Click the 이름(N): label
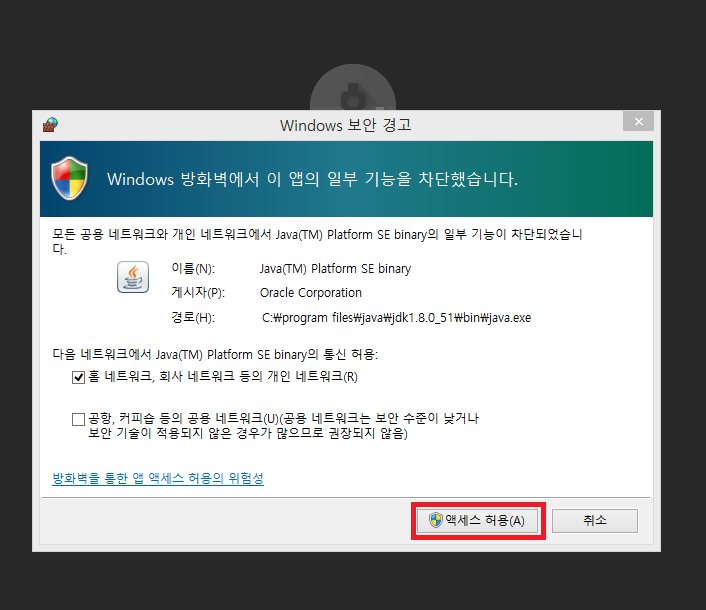This screenshot has width=706, height=610. [193, 269]
